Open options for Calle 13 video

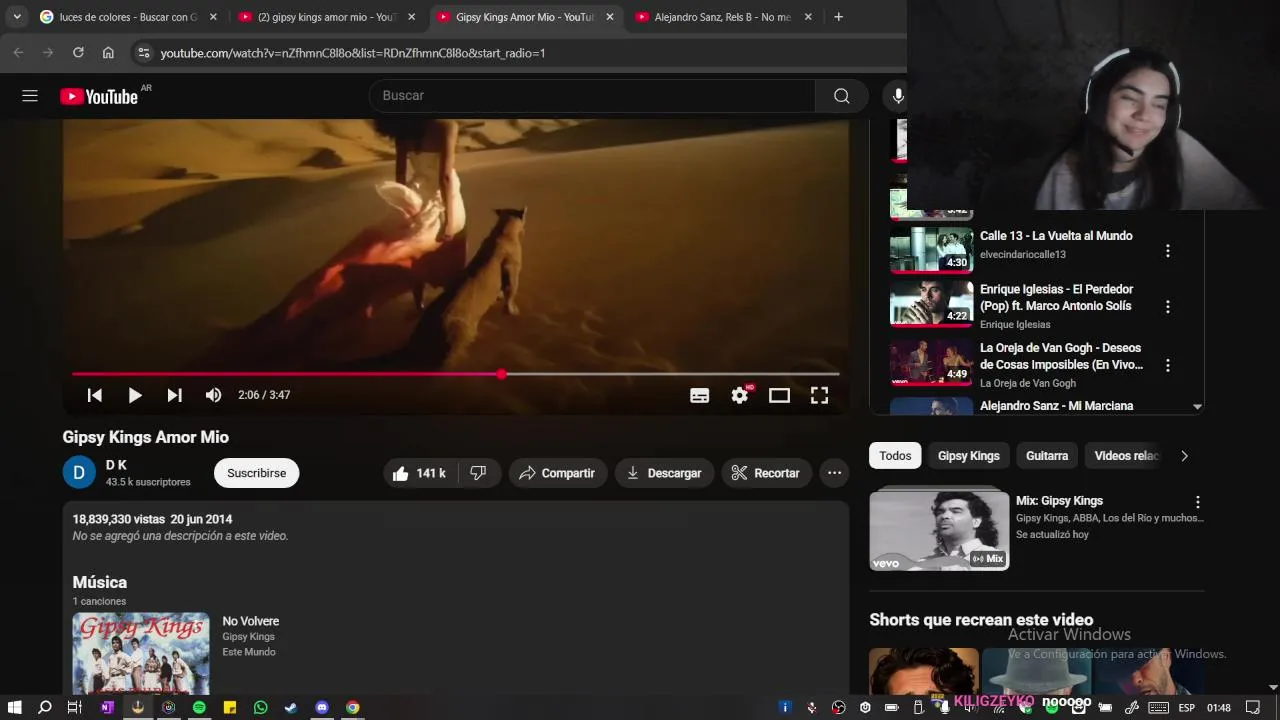(x=1167, y=251)
